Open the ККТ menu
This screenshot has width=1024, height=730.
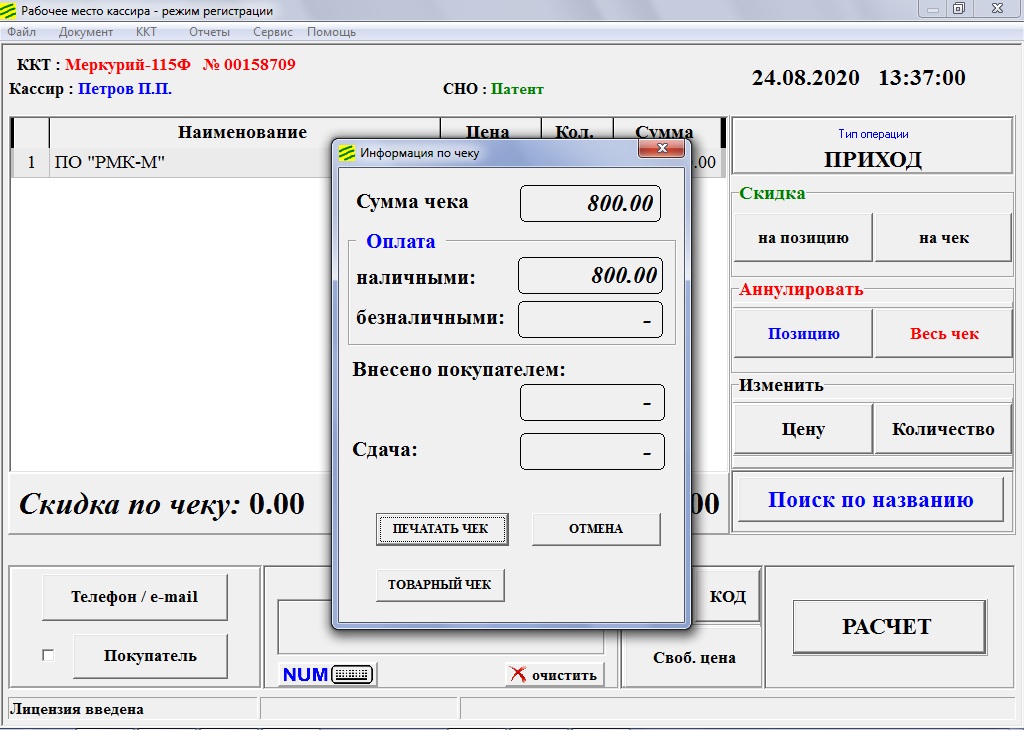[146, 32]
